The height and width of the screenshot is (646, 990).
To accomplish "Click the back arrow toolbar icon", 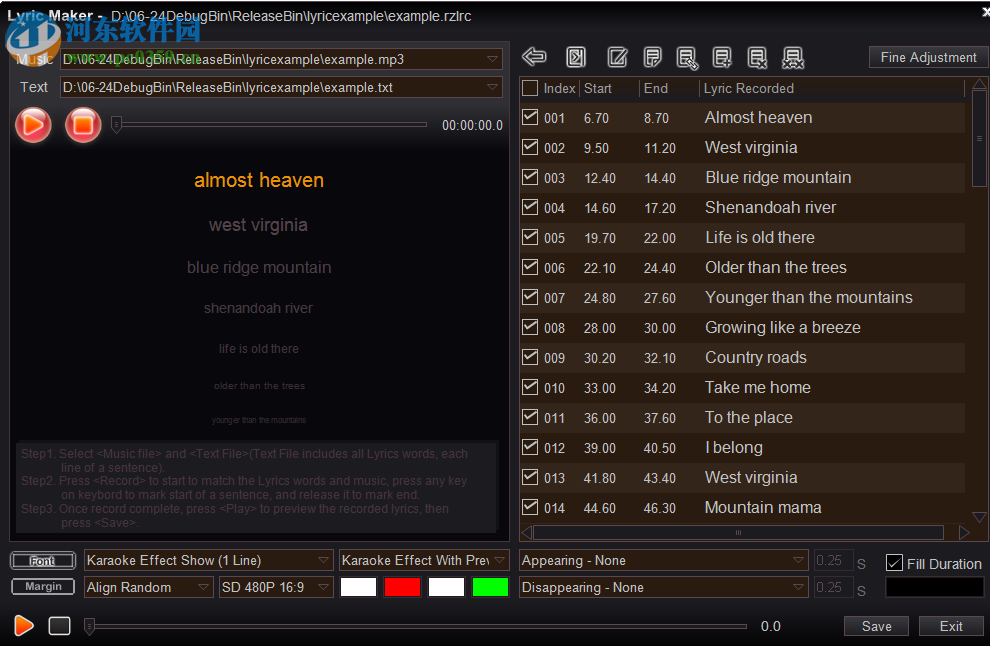I will pos(534,57).
